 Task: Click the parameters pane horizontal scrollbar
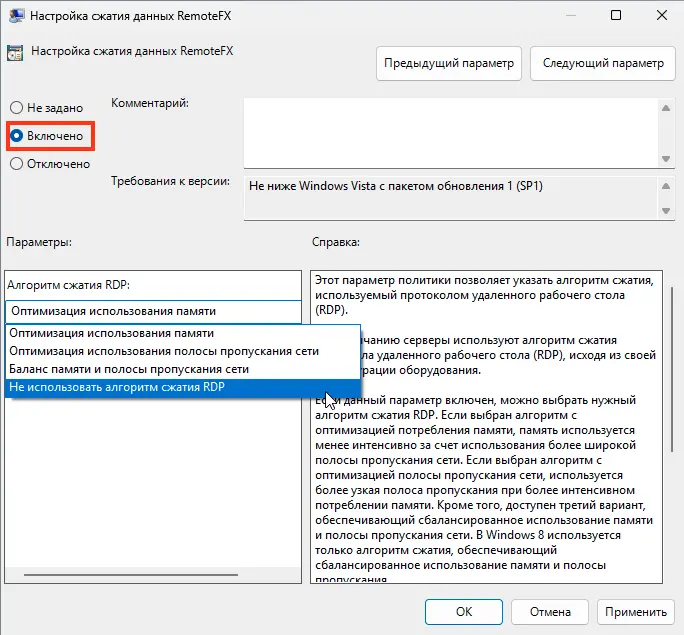131,575
